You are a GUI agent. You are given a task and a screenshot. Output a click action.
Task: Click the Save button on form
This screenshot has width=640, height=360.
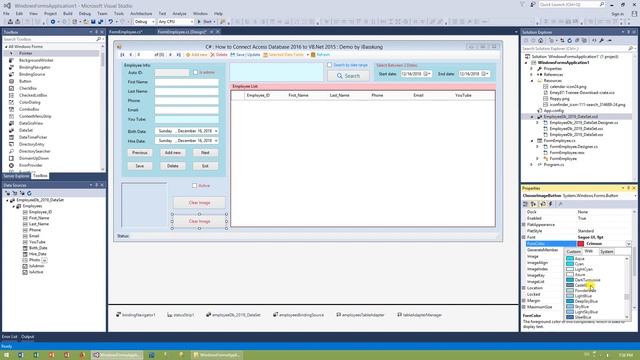point(140,166)
